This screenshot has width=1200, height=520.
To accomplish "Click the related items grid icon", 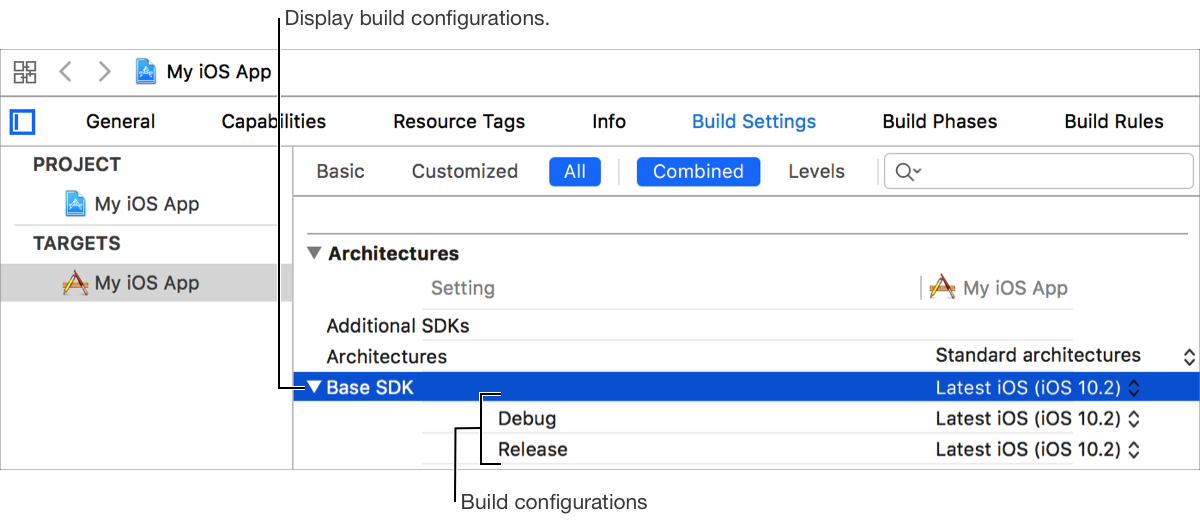I will point(25,72).
